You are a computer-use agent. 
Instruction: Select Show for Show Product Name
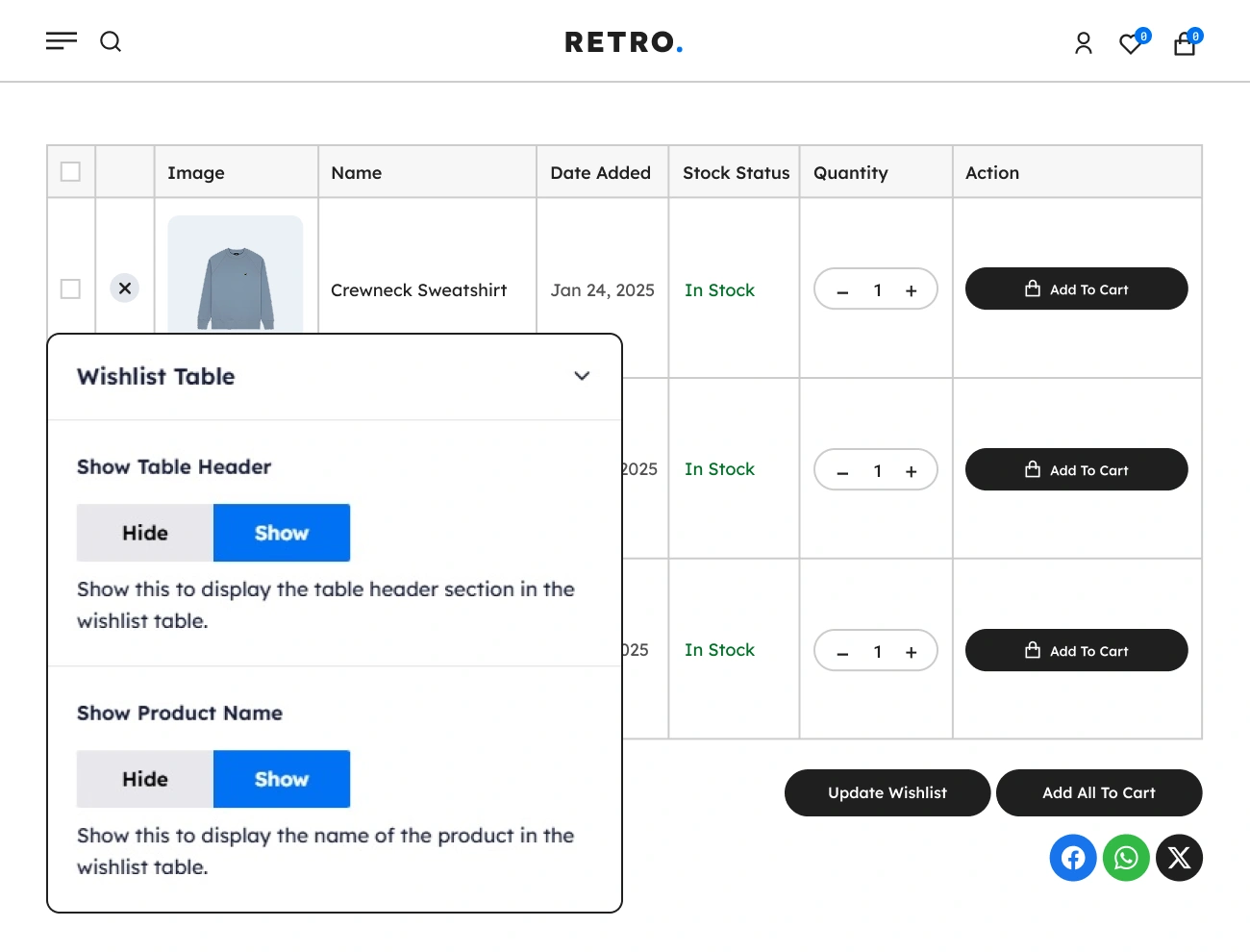(282, 779)
